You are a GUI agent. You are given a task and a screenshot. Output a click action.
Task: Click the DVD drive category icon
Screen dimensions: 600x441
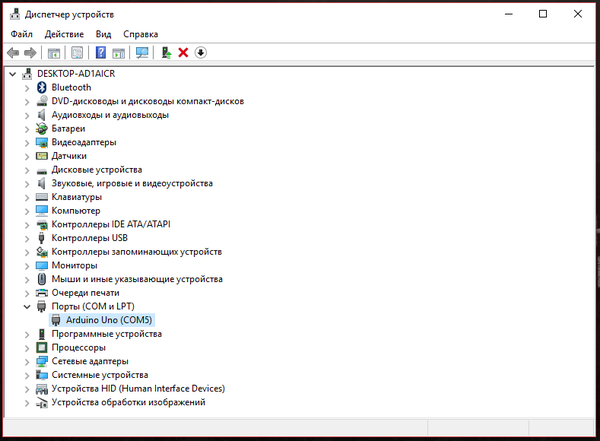tap(42, 101)
